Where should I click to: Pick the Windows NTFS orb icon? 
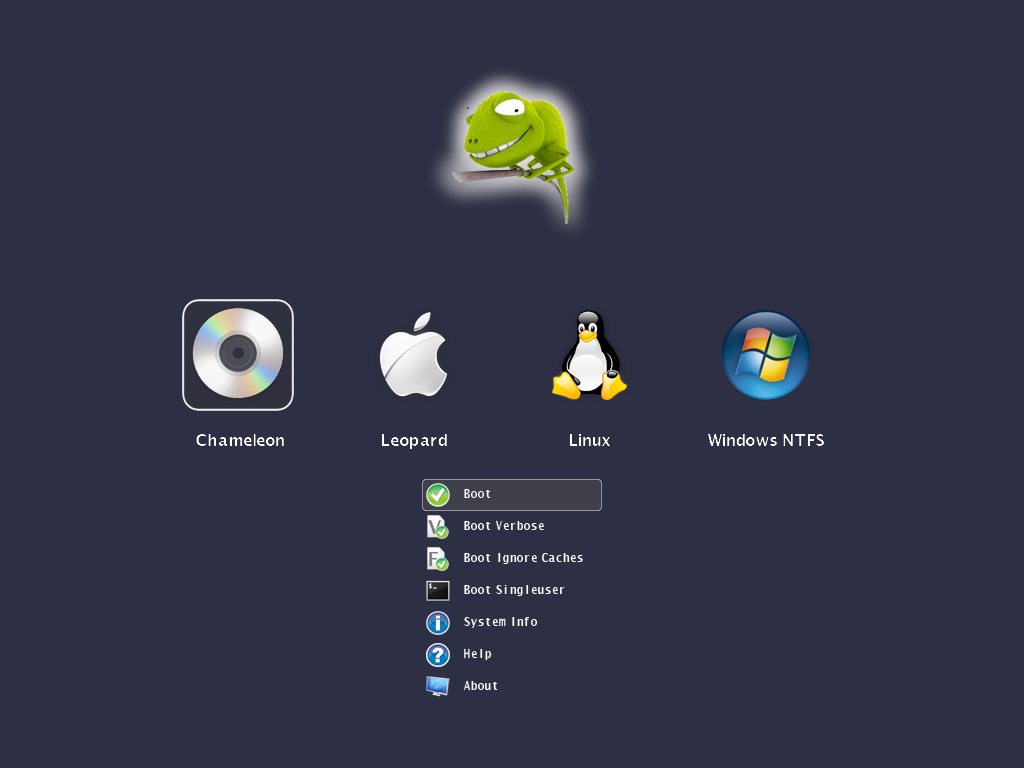coord(765,355)
